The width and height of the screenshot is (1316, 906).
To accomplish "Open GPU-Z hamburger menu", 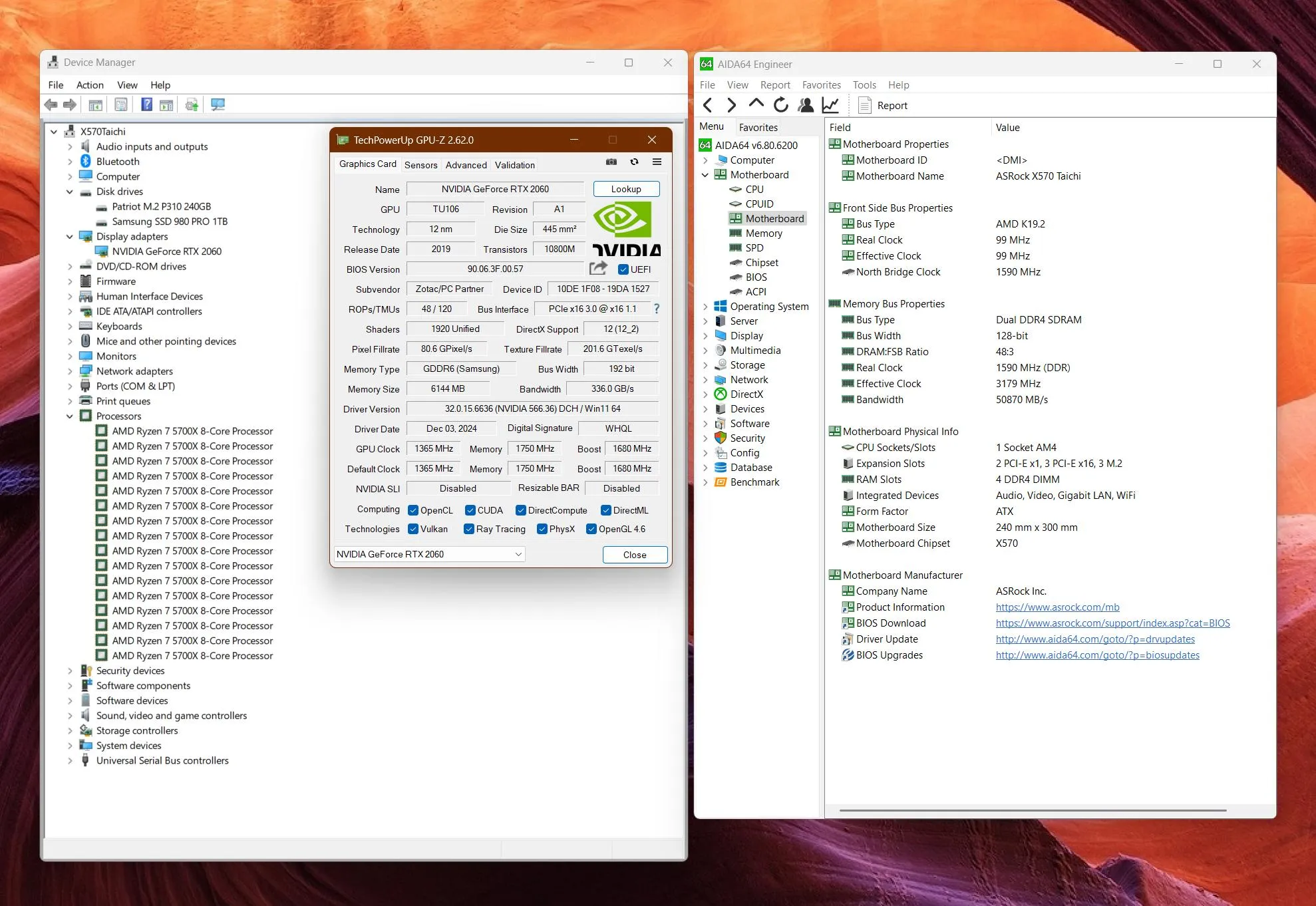I will 657,162.
